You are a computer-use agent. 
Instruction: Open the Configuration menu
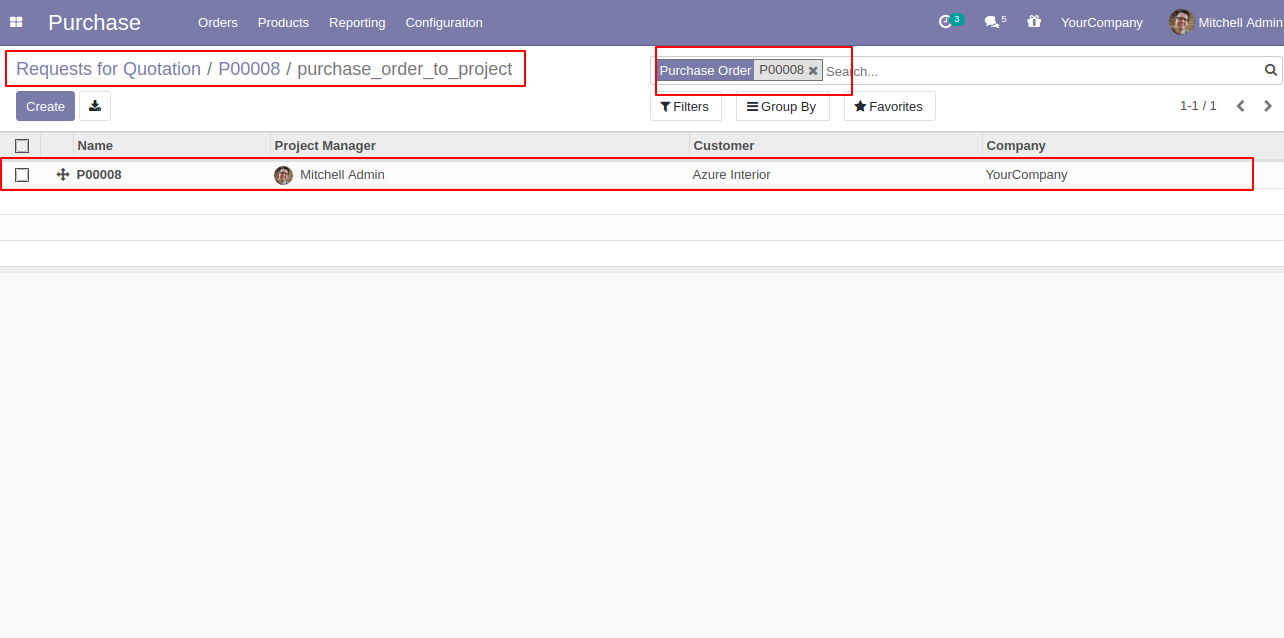point(444,22)
